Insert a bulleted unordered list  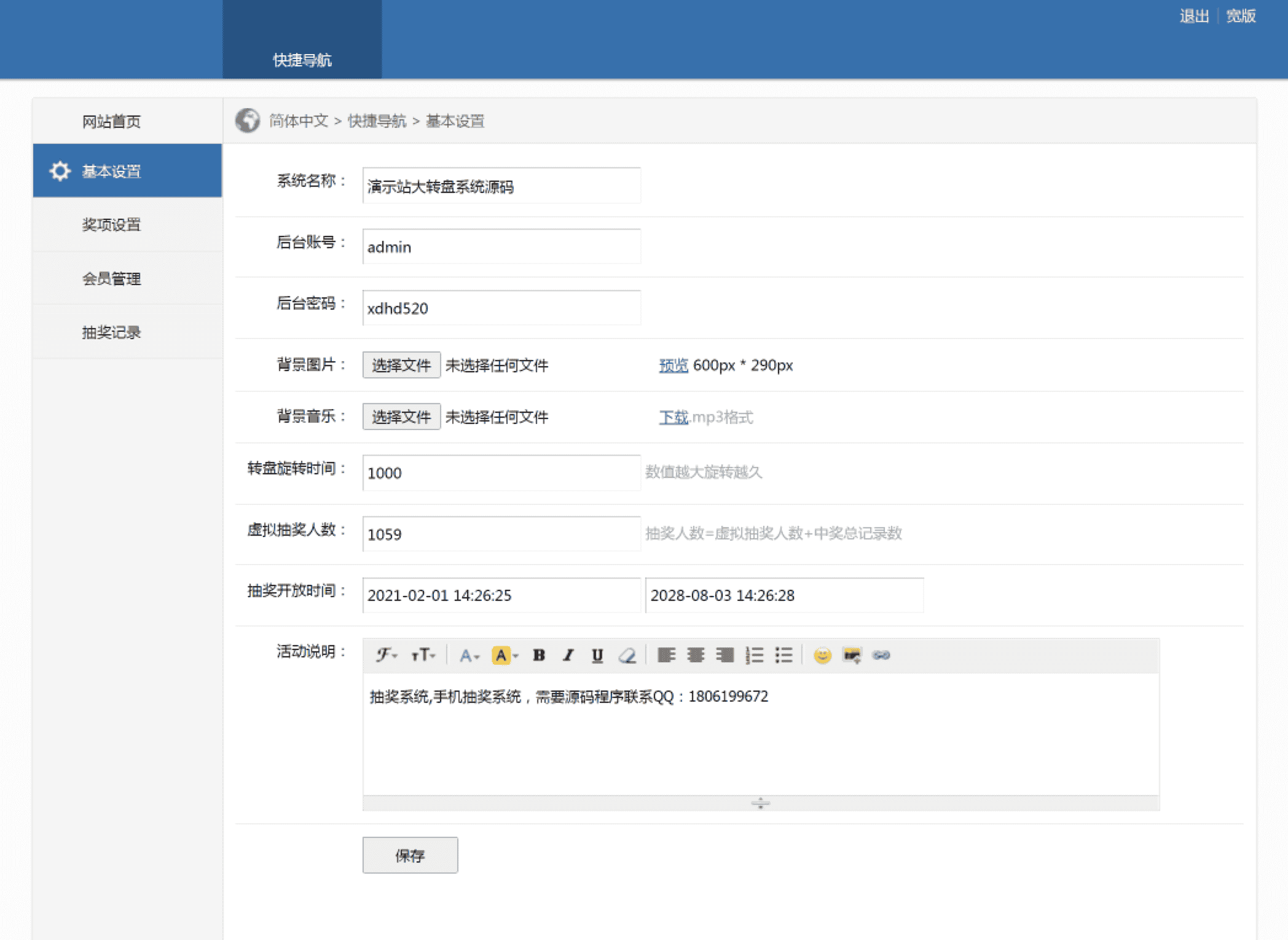(x=783, y=656)
